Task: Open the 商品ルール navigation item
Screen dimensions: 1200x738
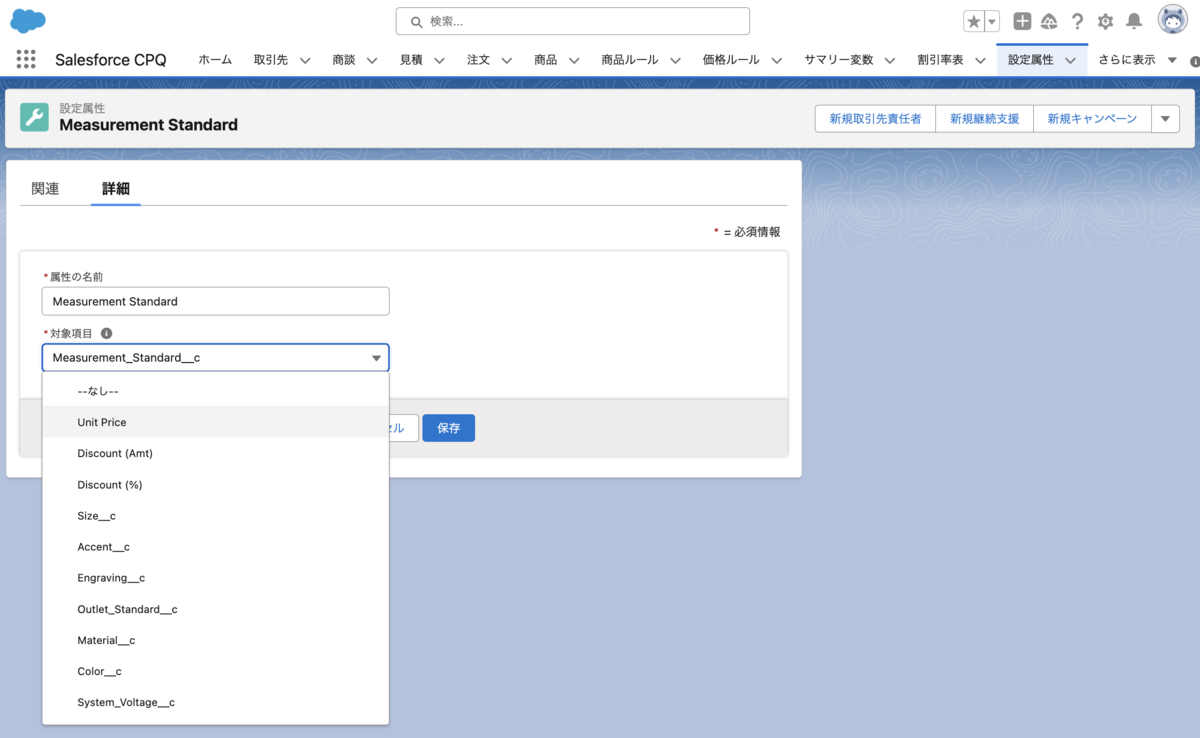Action: coord(630,59)
